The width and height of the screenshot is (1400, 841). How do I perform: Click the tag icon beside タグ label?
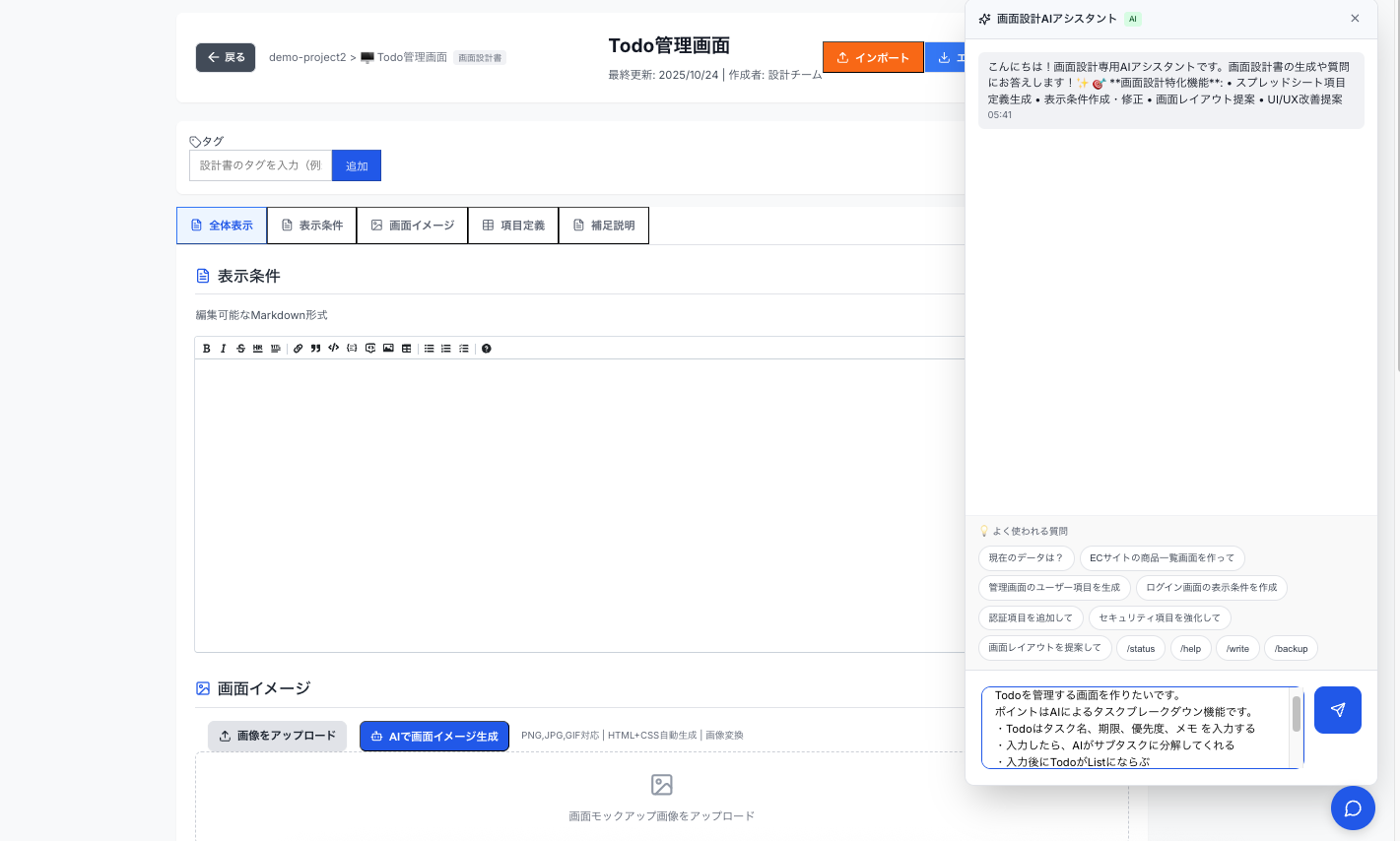pos(195,142)
